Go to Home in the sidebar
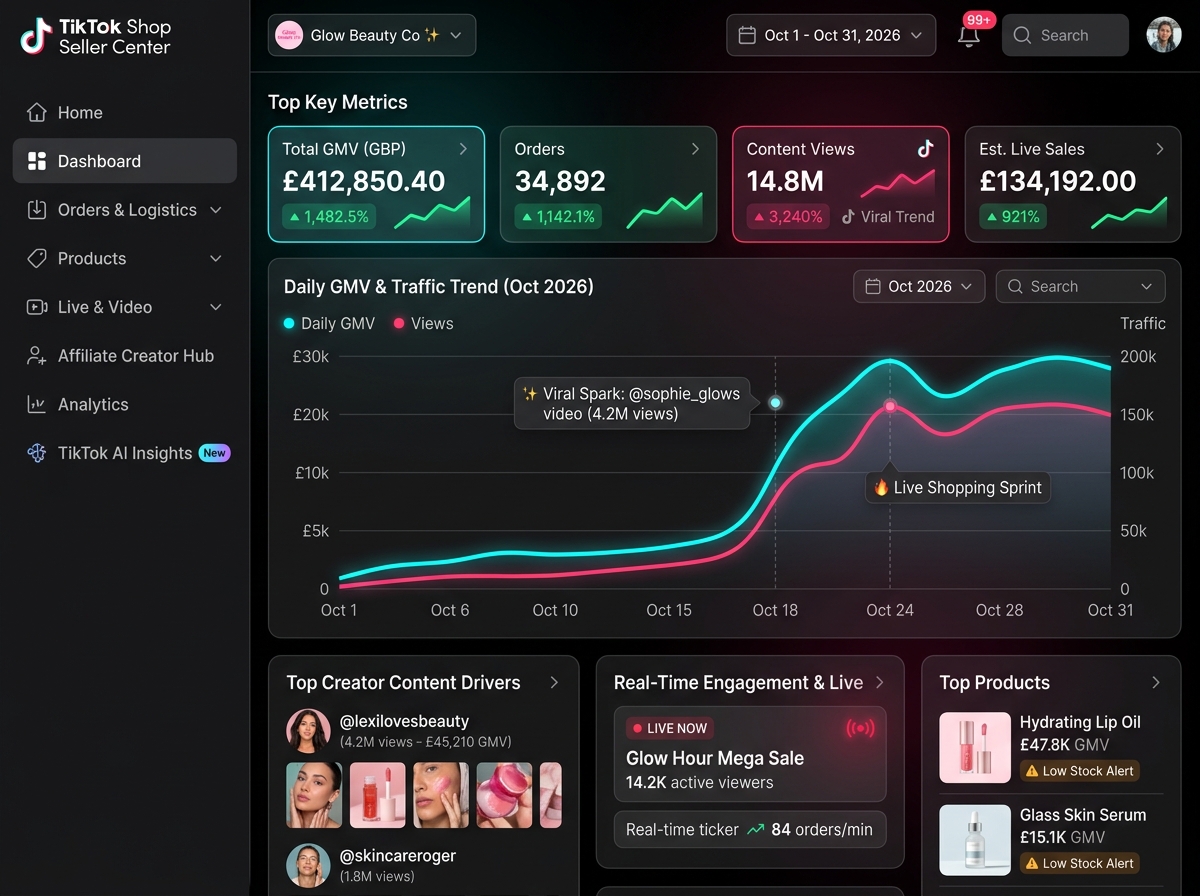The width and height of the screenshot is (1200, 896). (125, 113)
